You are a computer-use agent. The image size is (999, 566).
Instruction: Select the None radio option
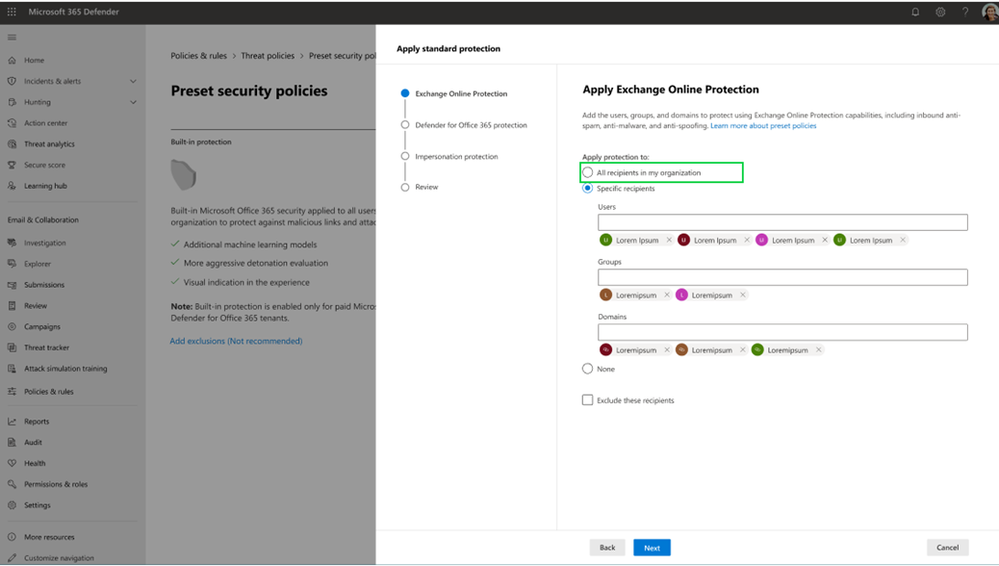pos(587,368)
